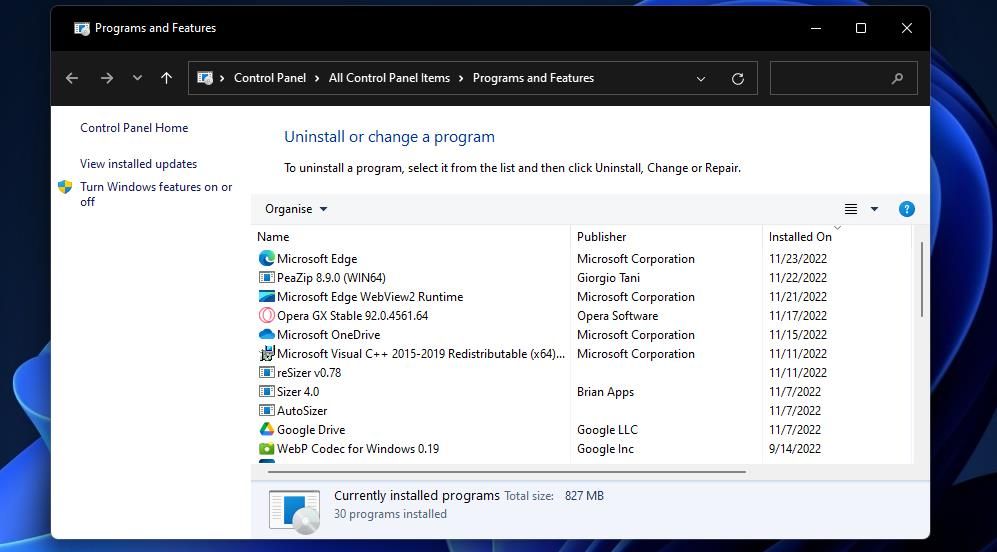
Task: Click the installed programs details pane icon
Action: (294, 511)
